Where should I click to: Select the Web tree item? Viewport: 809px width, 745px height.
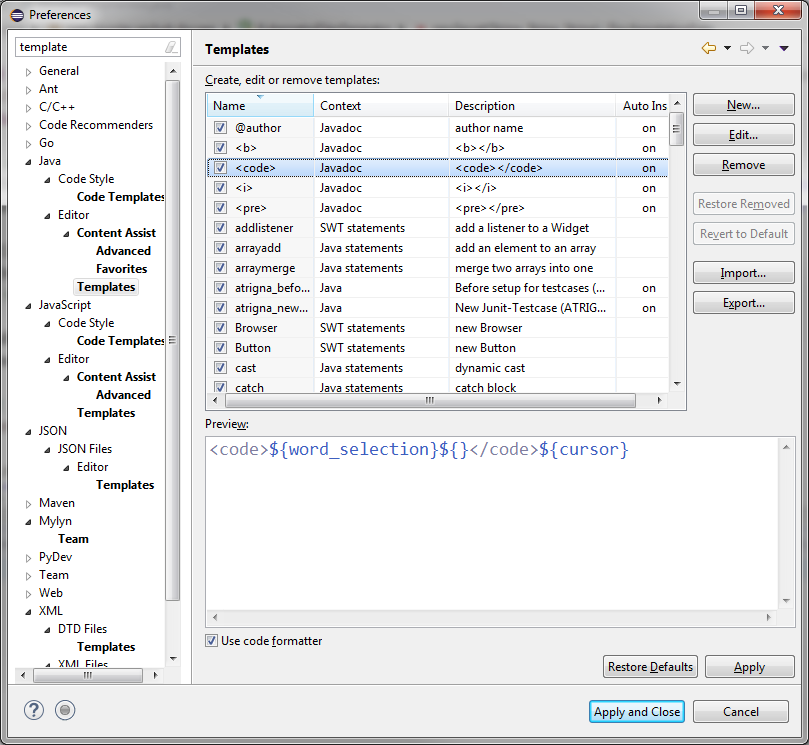(51, 593)
